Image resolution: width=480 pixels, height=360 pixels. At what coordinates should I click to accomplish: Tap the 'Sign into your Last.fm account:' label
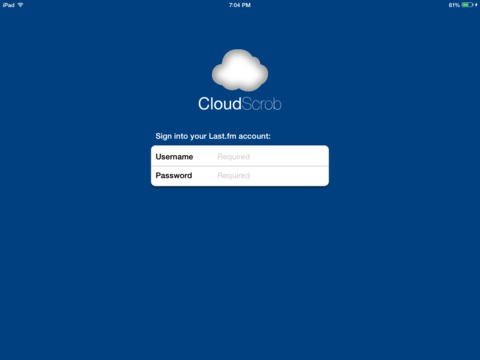pyautogui.click(x=213, y=136)
